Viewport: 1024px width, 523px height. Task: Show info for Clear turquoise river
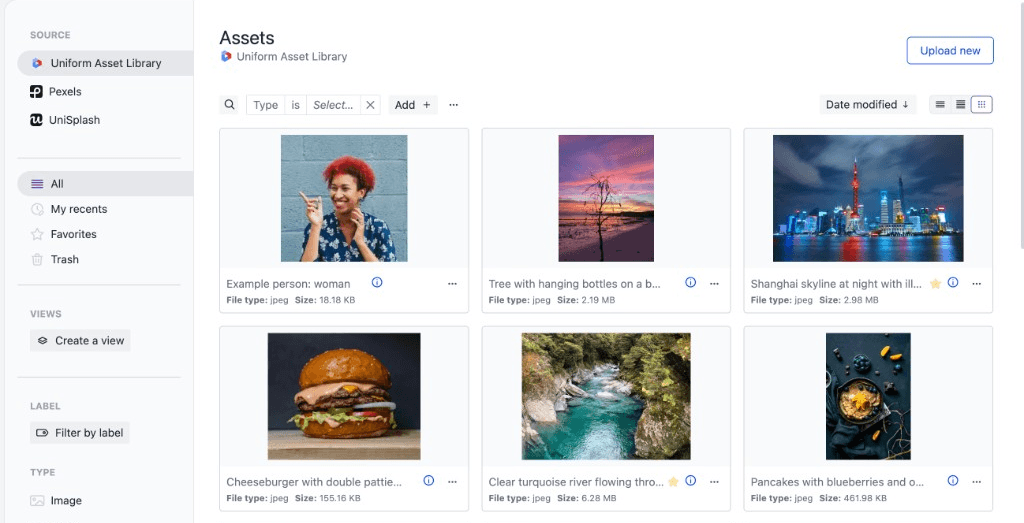(690, 481)
